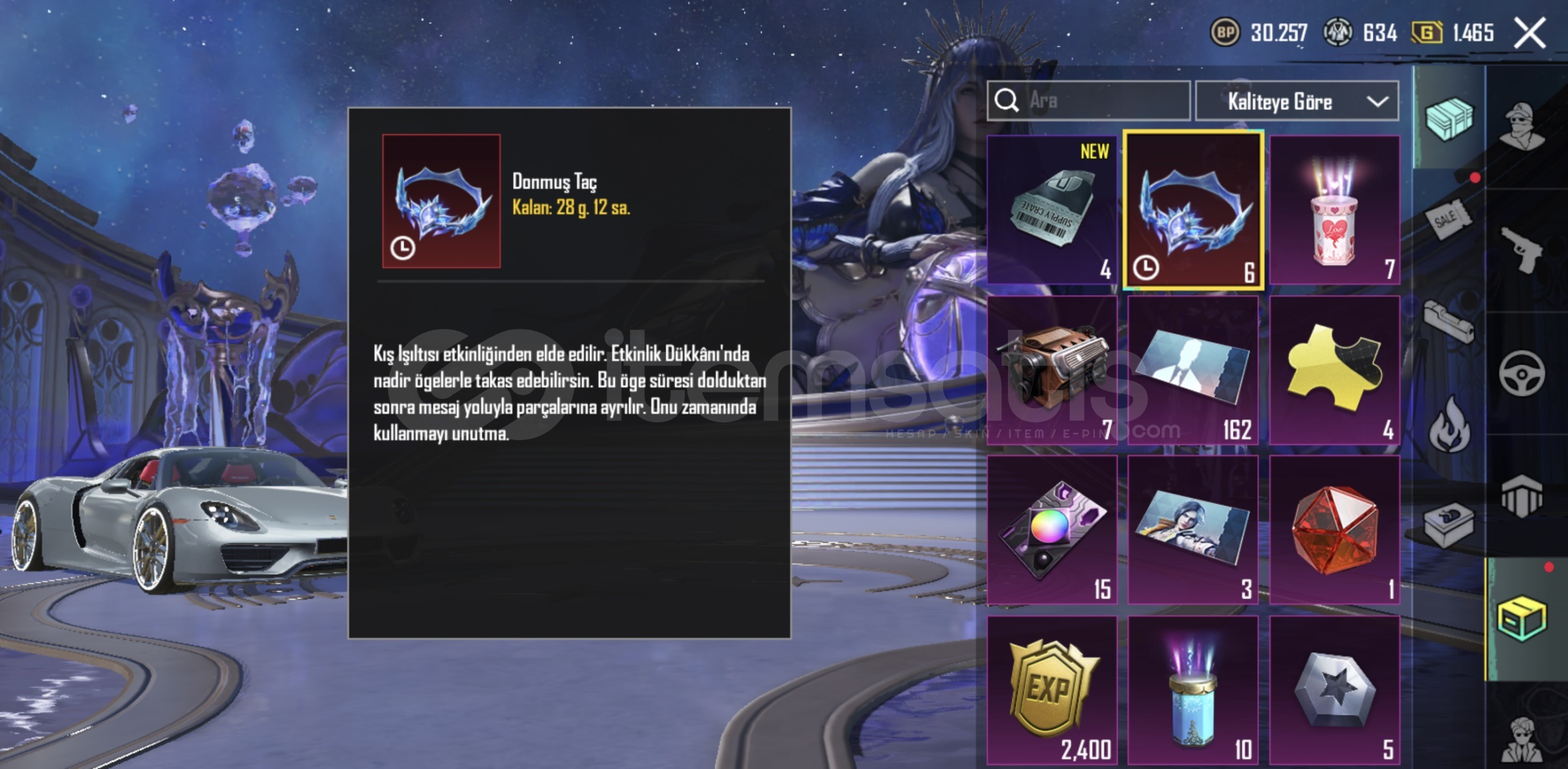The height and width of the screenshot is (769, 1568).
Task: Click the gold G currency icon
Action: coord(1427,32)
